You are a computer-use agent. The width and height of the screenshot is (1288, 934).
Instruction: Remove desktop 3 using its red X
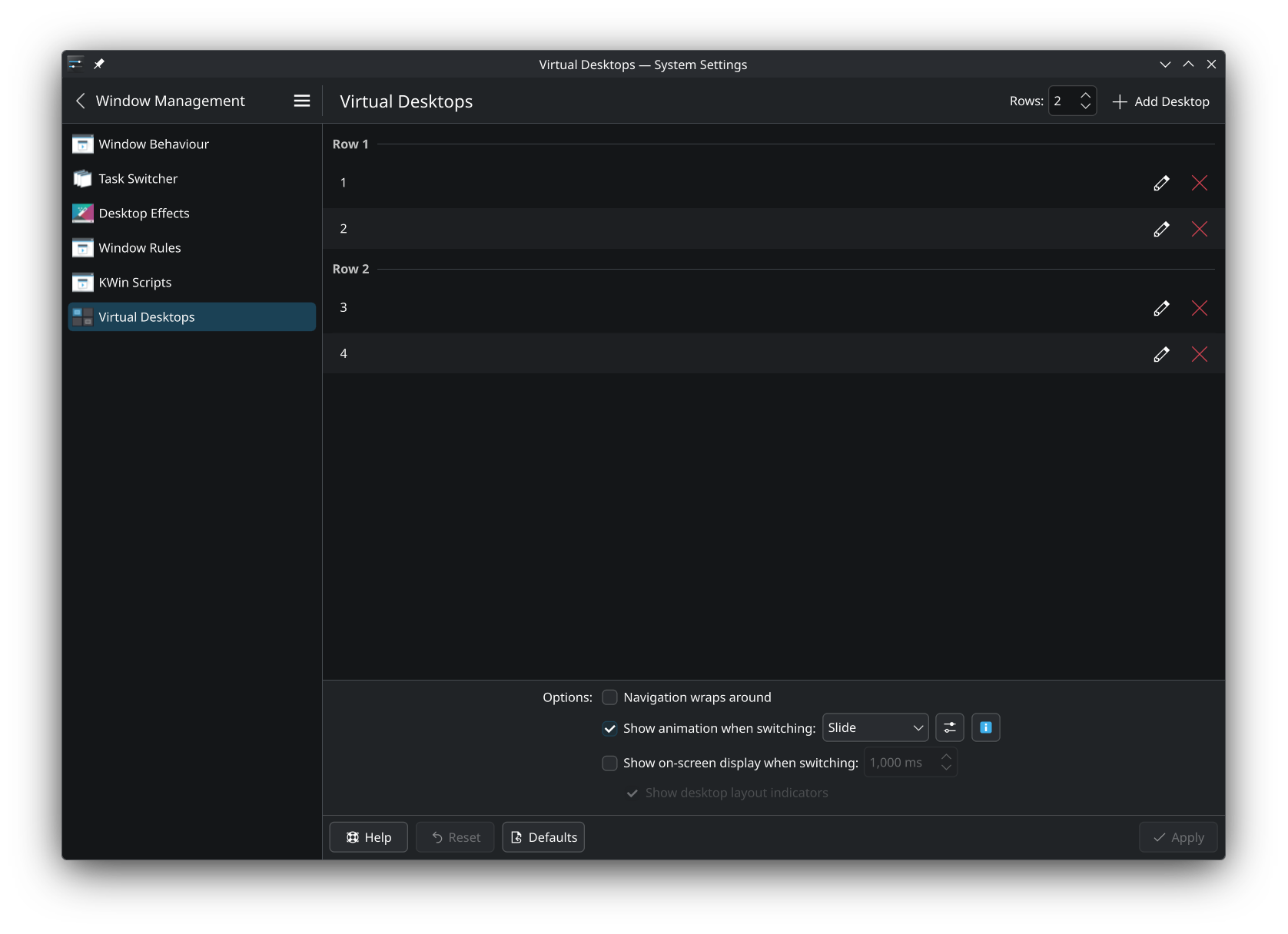click(1199, 308)
